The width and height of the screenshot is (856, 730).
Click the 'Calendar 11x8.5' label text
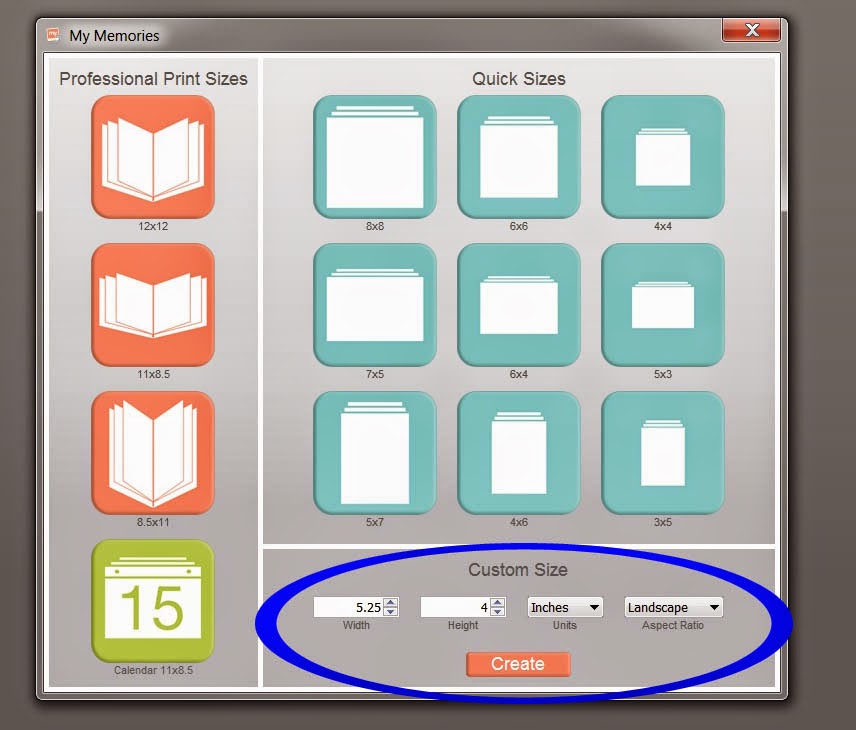(153, 670)
